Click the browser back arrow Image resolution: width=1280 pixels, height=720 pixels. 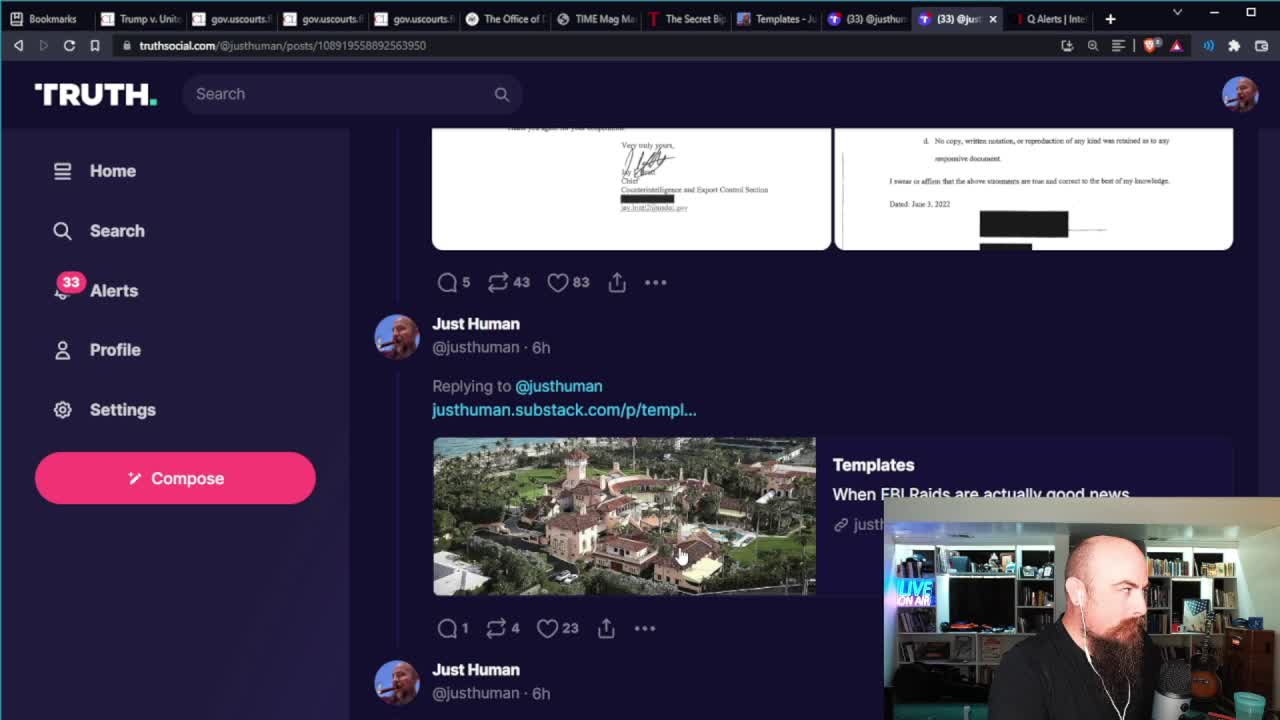[x=18, y=45]
